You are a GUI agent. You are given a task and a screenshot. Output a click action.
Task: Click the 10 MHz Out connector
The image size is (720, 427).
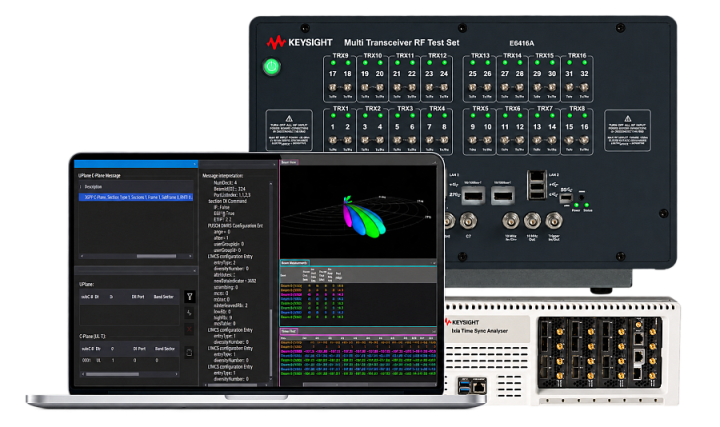pos(532,221)
